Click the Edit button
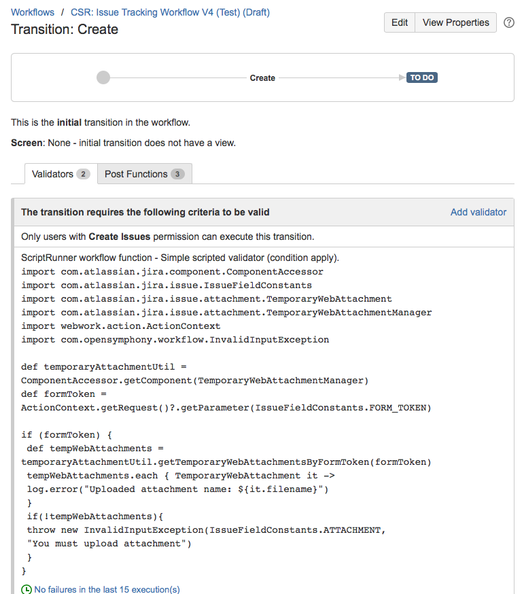Viewport: 522px width, 594px height. pos(399,23)
